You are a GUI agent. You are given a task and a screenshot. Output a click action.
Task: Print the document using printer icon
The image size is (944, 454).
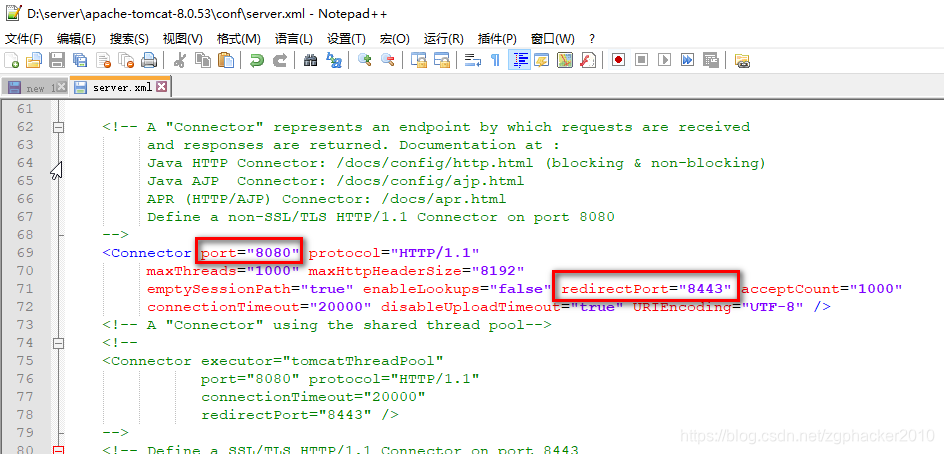pyautogui.click(x=149, y=60)
